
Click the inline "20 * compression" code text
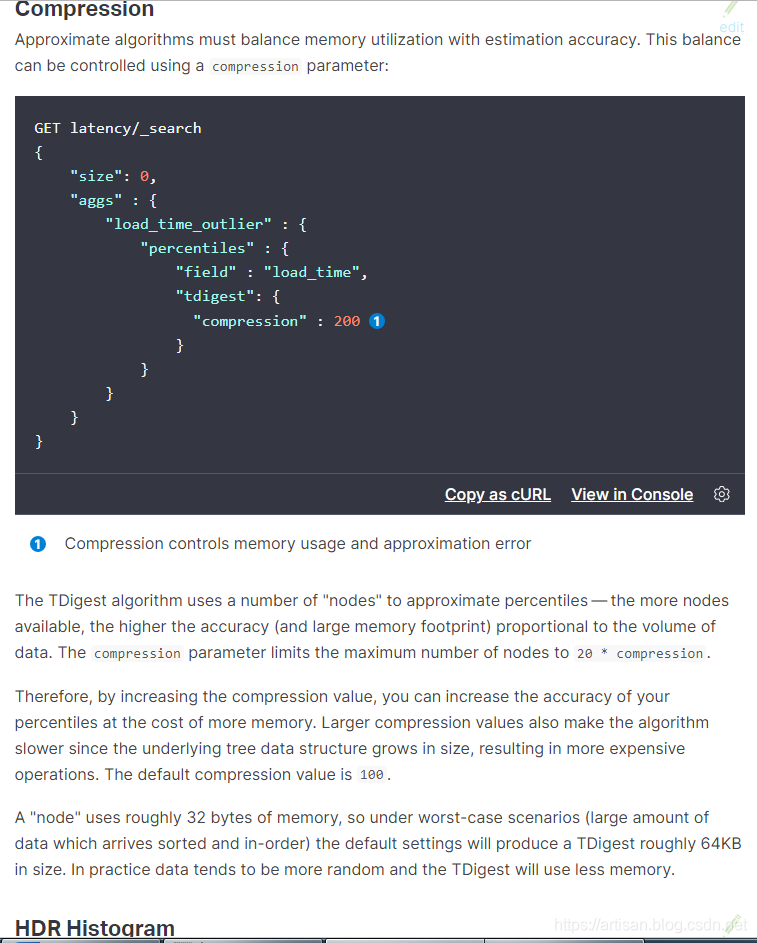click(640, 653)
